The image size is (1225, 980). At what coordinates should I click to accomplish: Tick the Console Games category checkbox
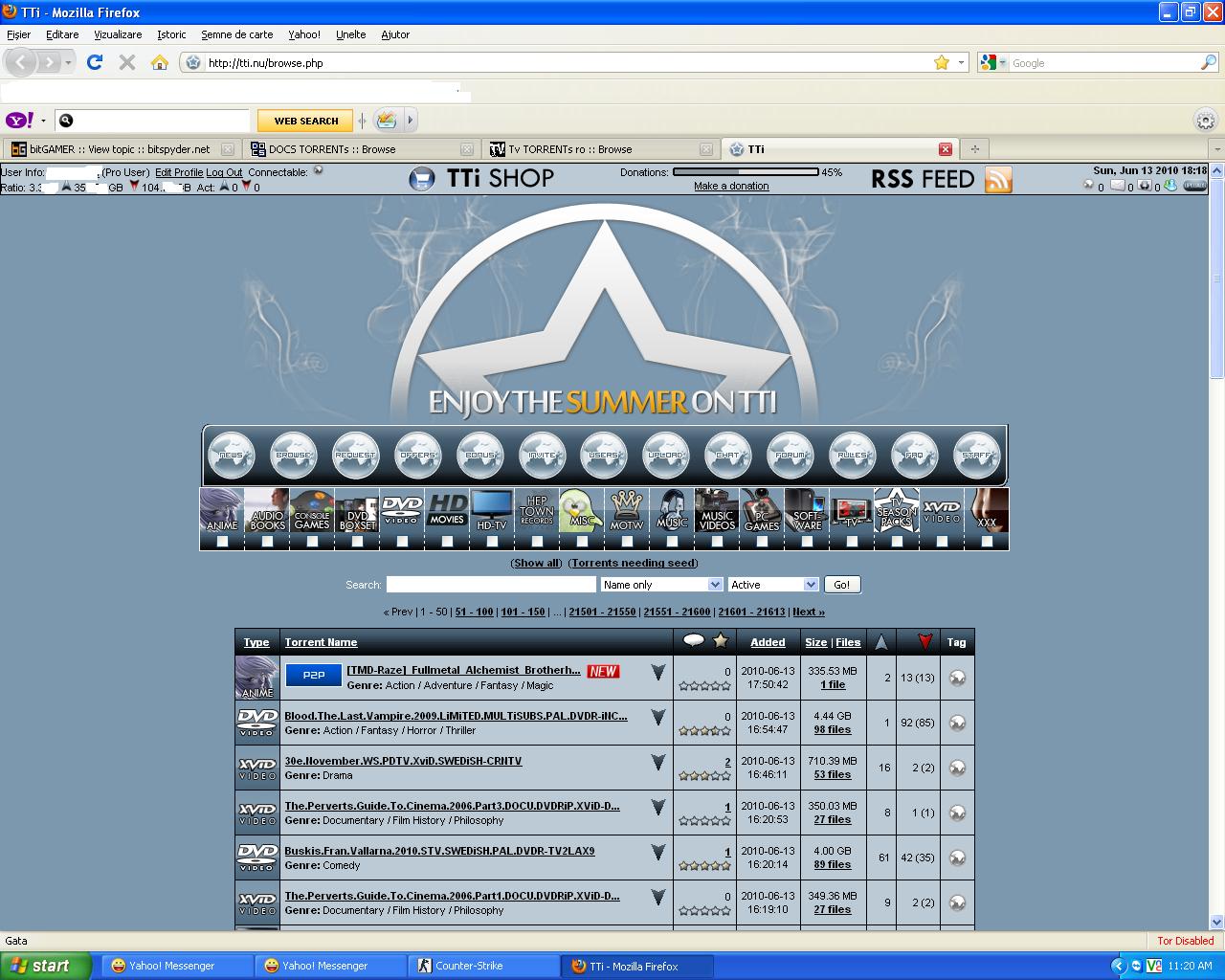coord(312,542)
